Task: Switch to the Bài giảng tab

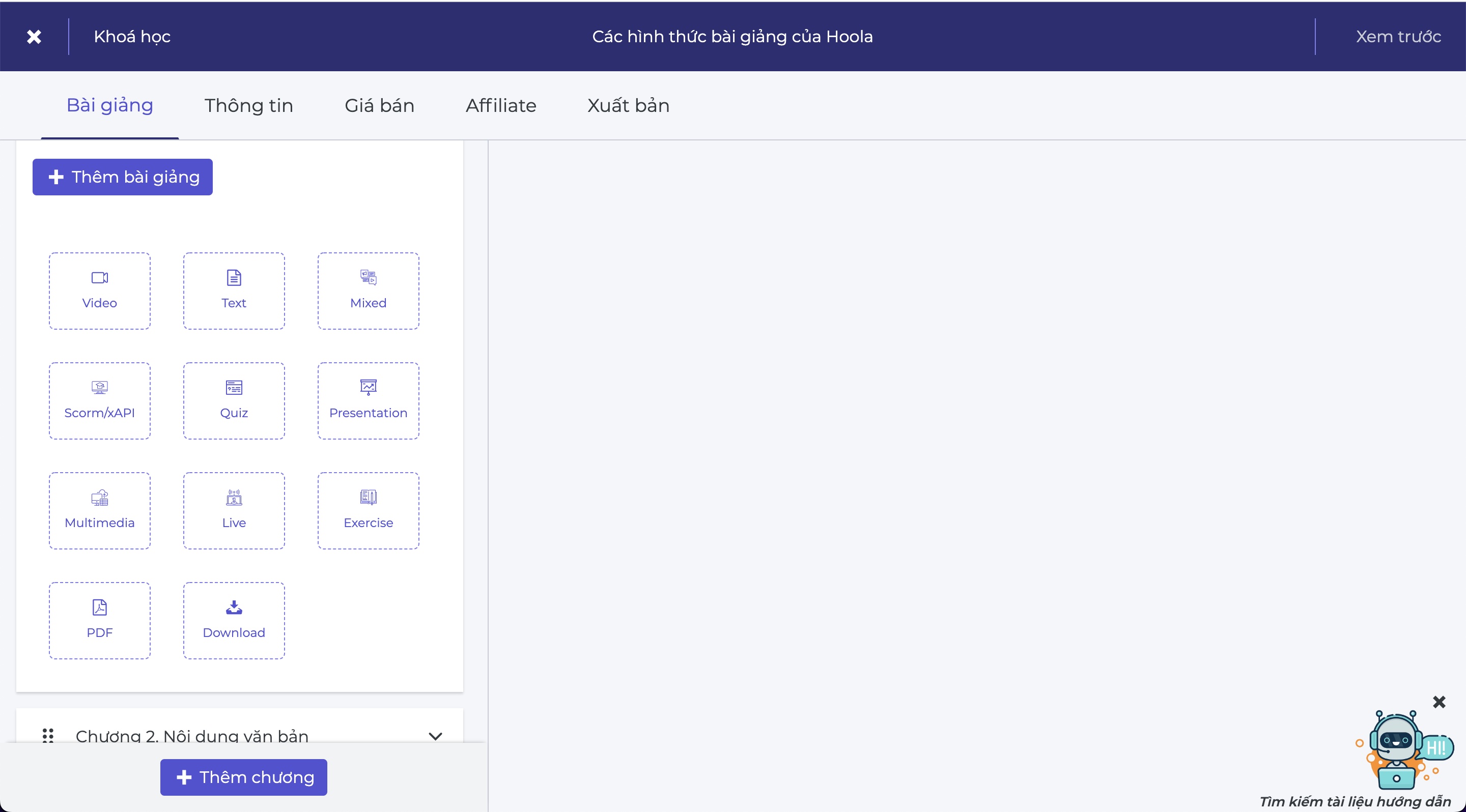Action: pos(110,105)
